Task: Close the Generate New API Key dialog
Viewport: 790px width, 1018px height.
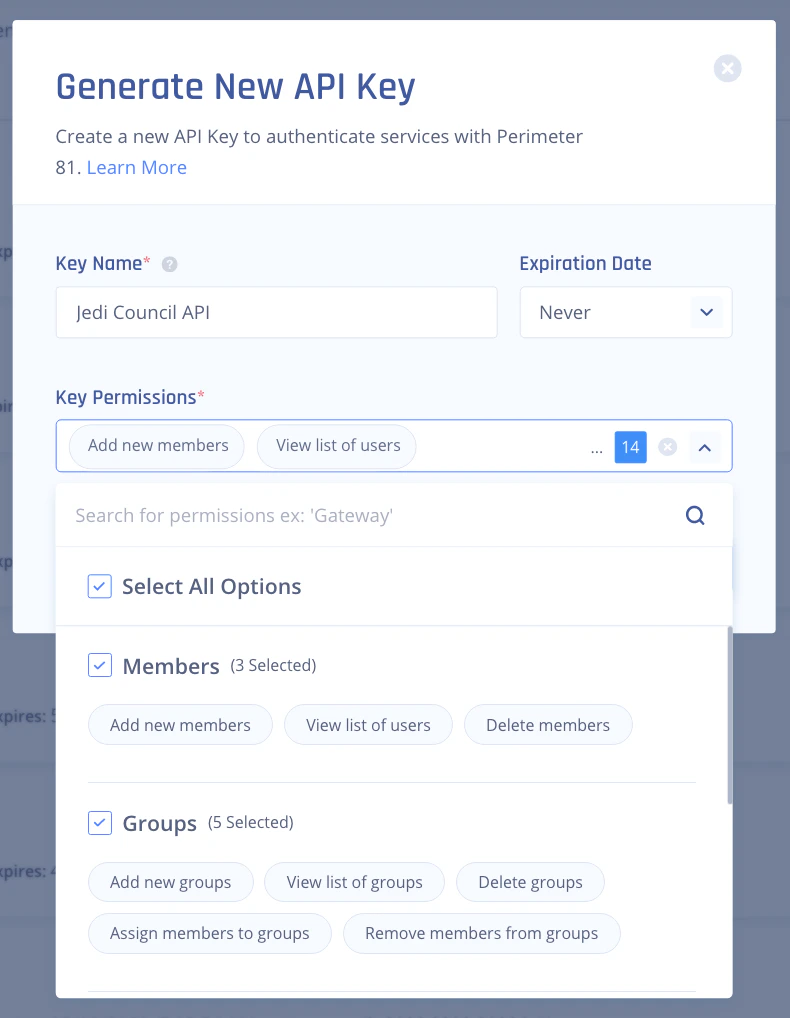Action: coord(727,68)
